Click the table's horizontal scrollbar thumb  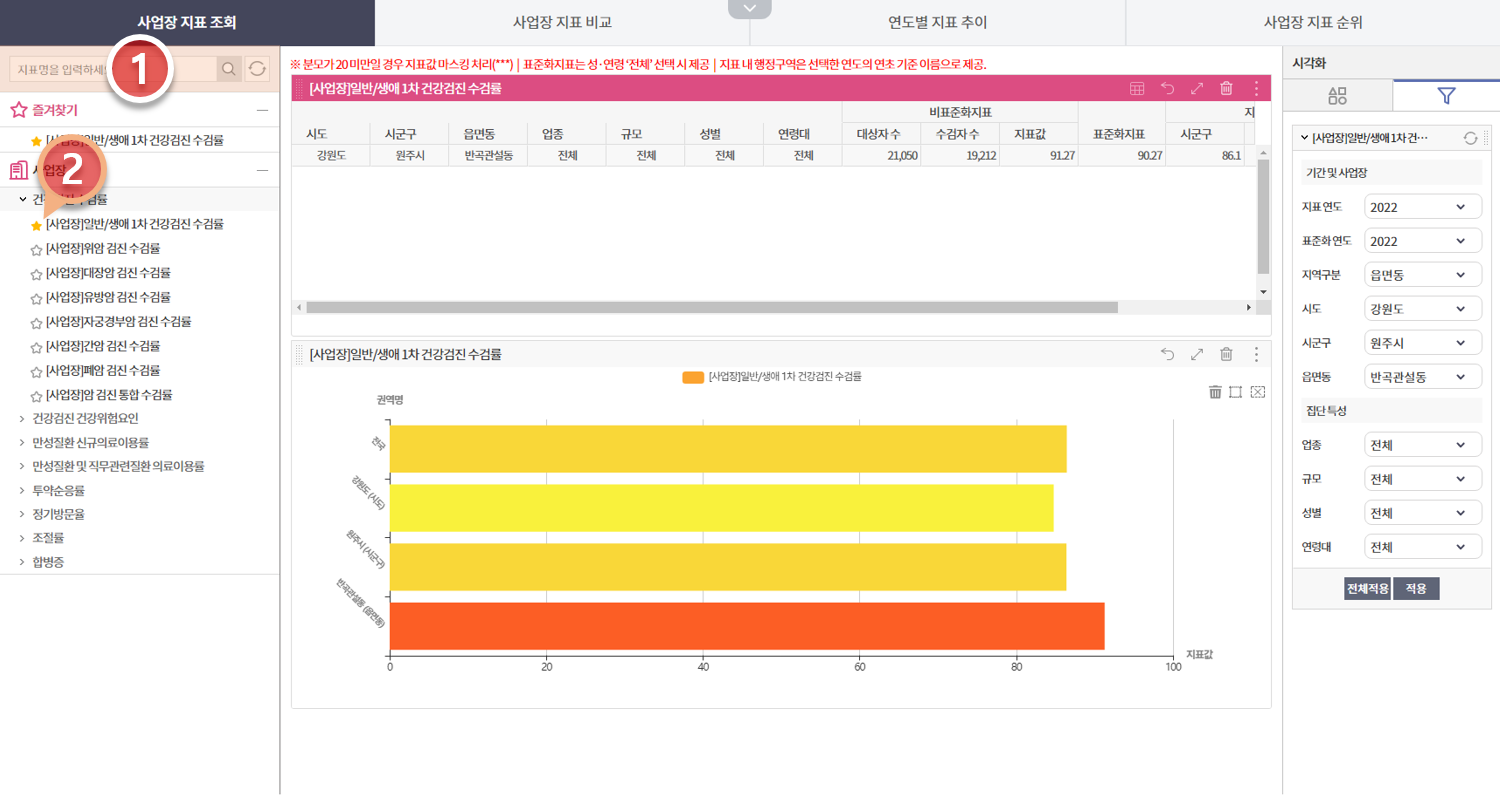(x=712, y=308)
